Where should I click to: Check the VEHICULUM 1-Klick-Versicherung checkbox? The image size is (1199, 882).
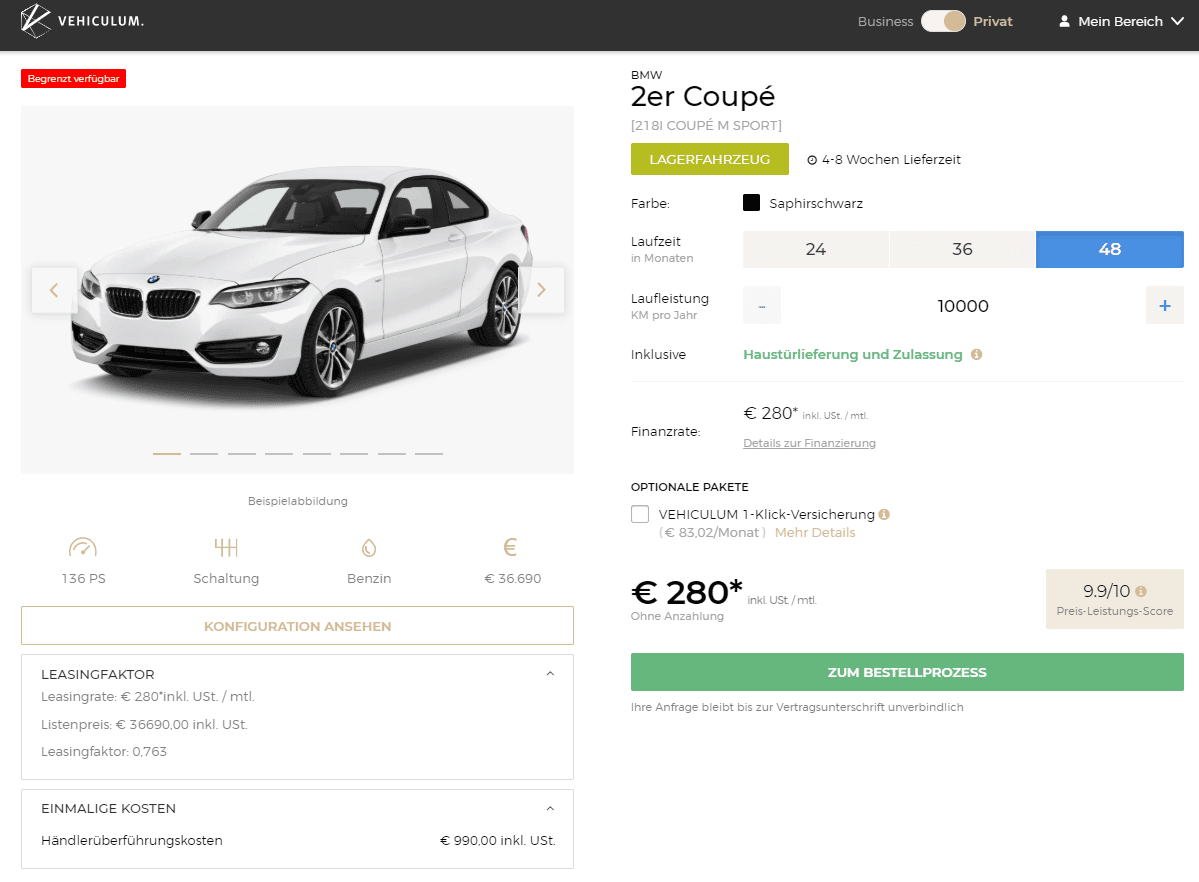pos(640,514)
